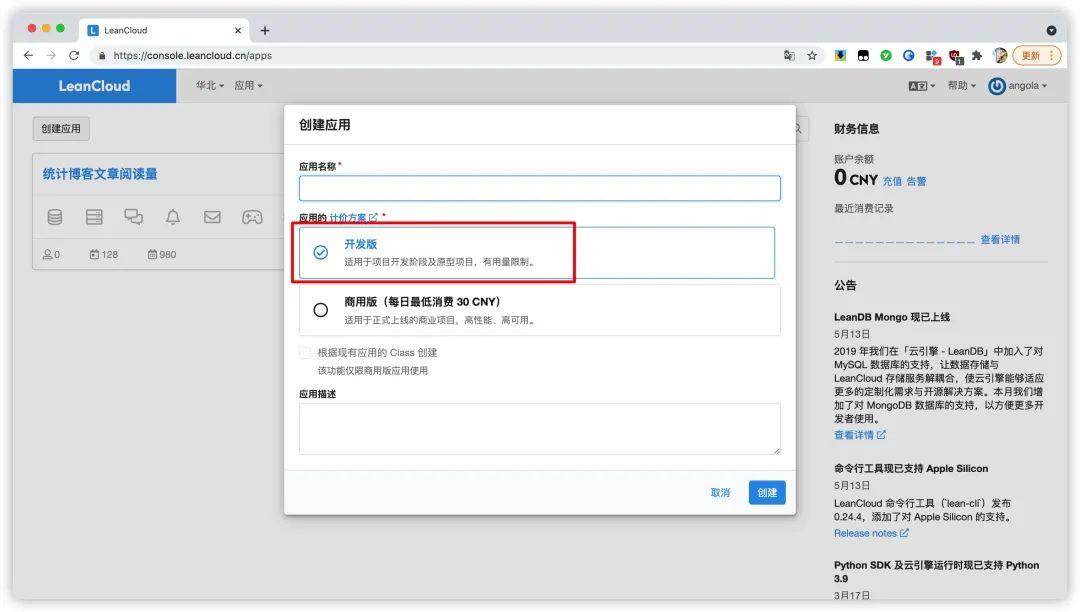
Task: Click the 充值 recharge link
Action: (x=892, y=181)
